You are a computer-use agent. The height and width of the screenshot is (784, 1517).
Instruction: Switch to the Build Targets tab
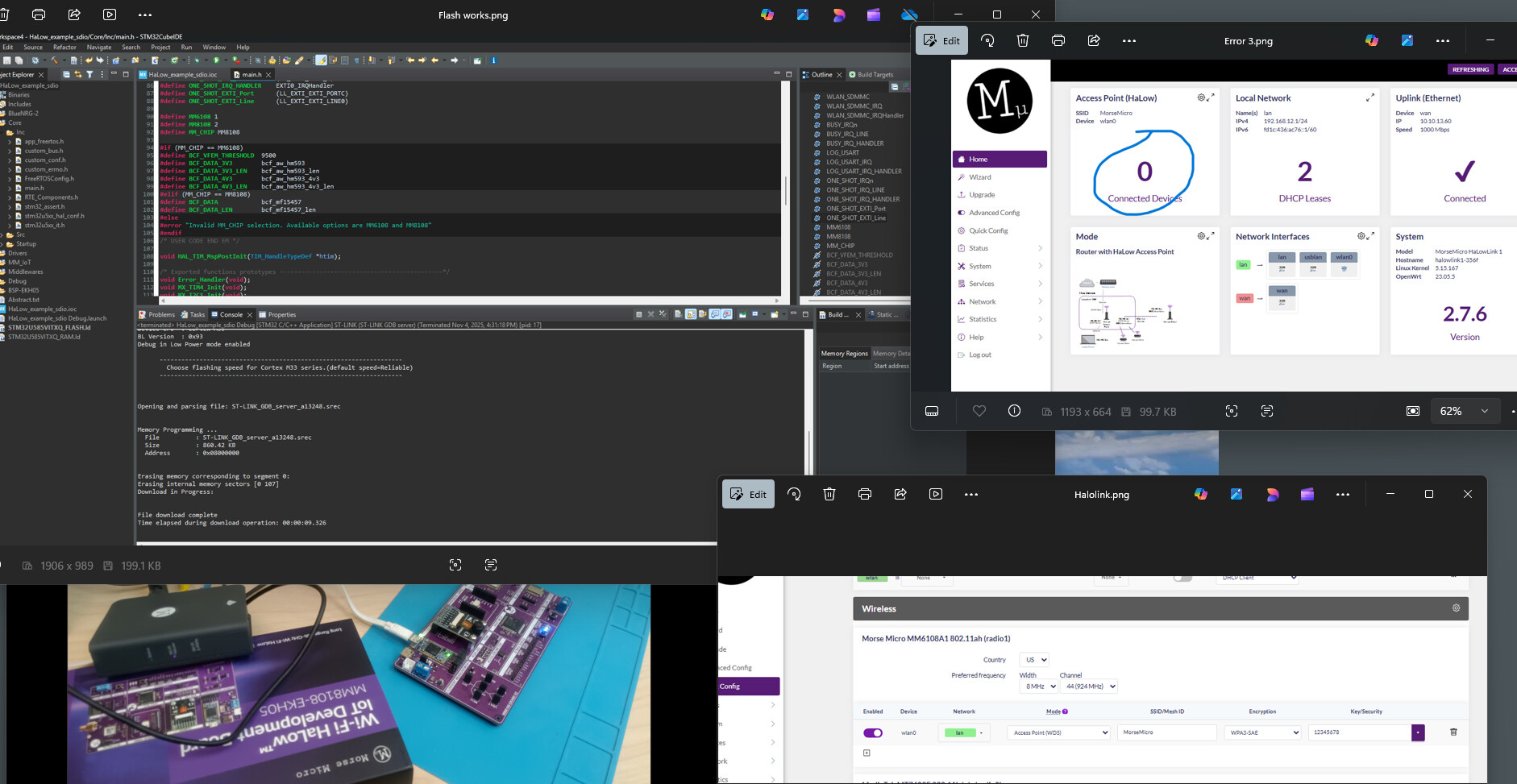coord(871,74)
